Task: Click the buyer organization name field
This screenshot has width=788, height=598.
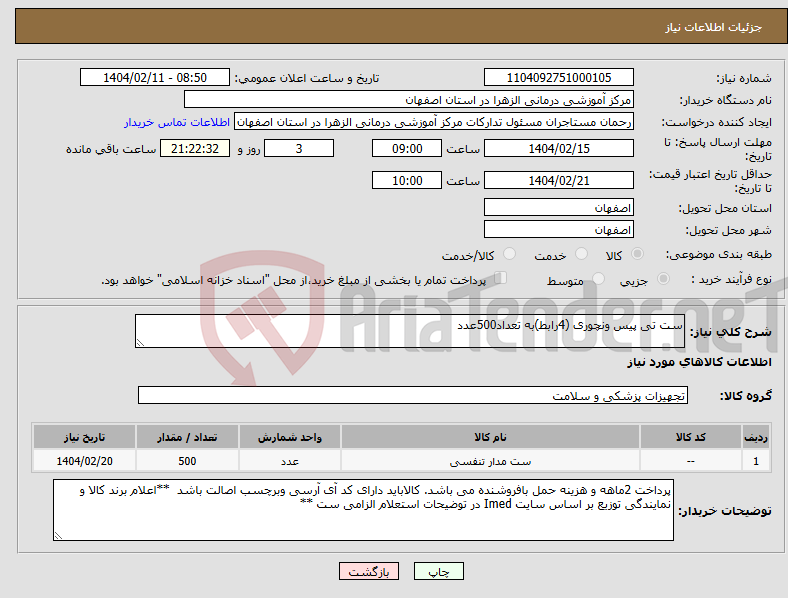Action: point(409,99)
